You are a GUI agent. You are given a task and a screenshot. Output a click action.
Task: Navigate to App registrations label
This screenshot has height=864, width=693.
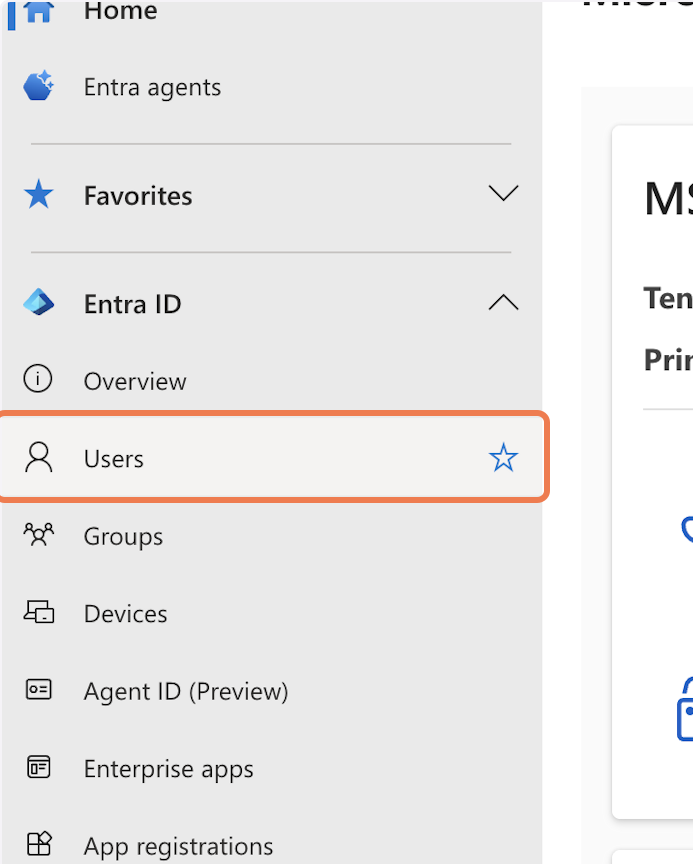point(178,846)
